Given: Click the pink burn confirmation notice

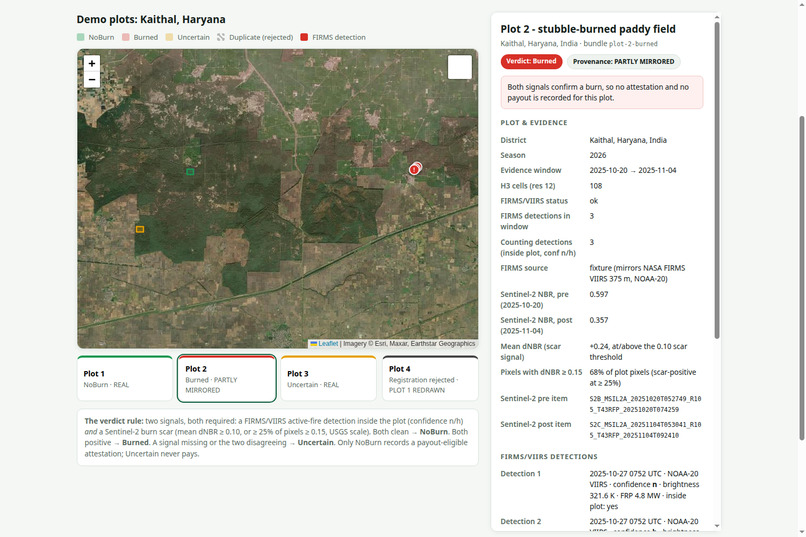Looking at the screenshot, I should tap(602, 92).
